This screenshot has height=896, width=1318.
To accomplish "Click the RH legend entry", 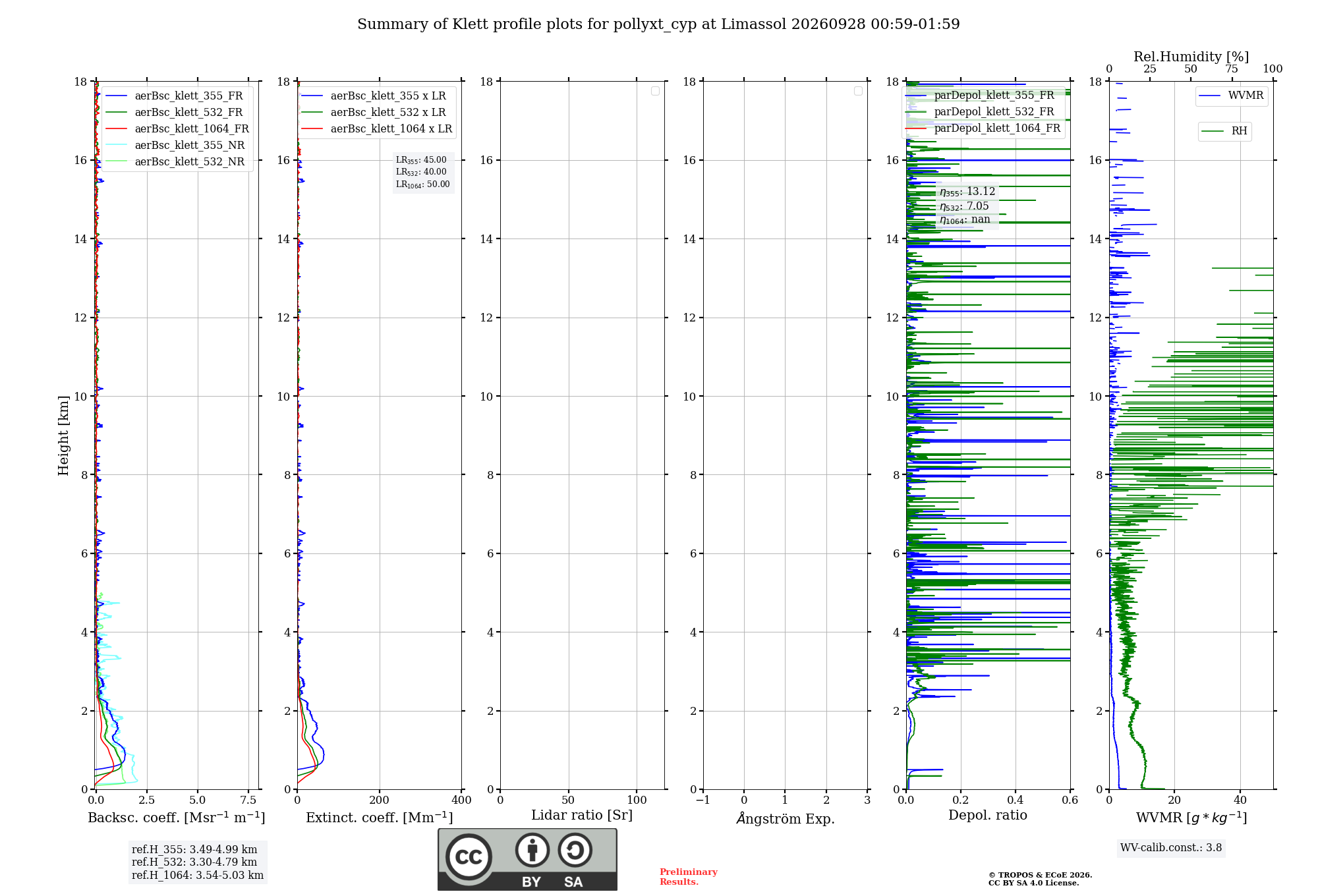I will 1225,131.
